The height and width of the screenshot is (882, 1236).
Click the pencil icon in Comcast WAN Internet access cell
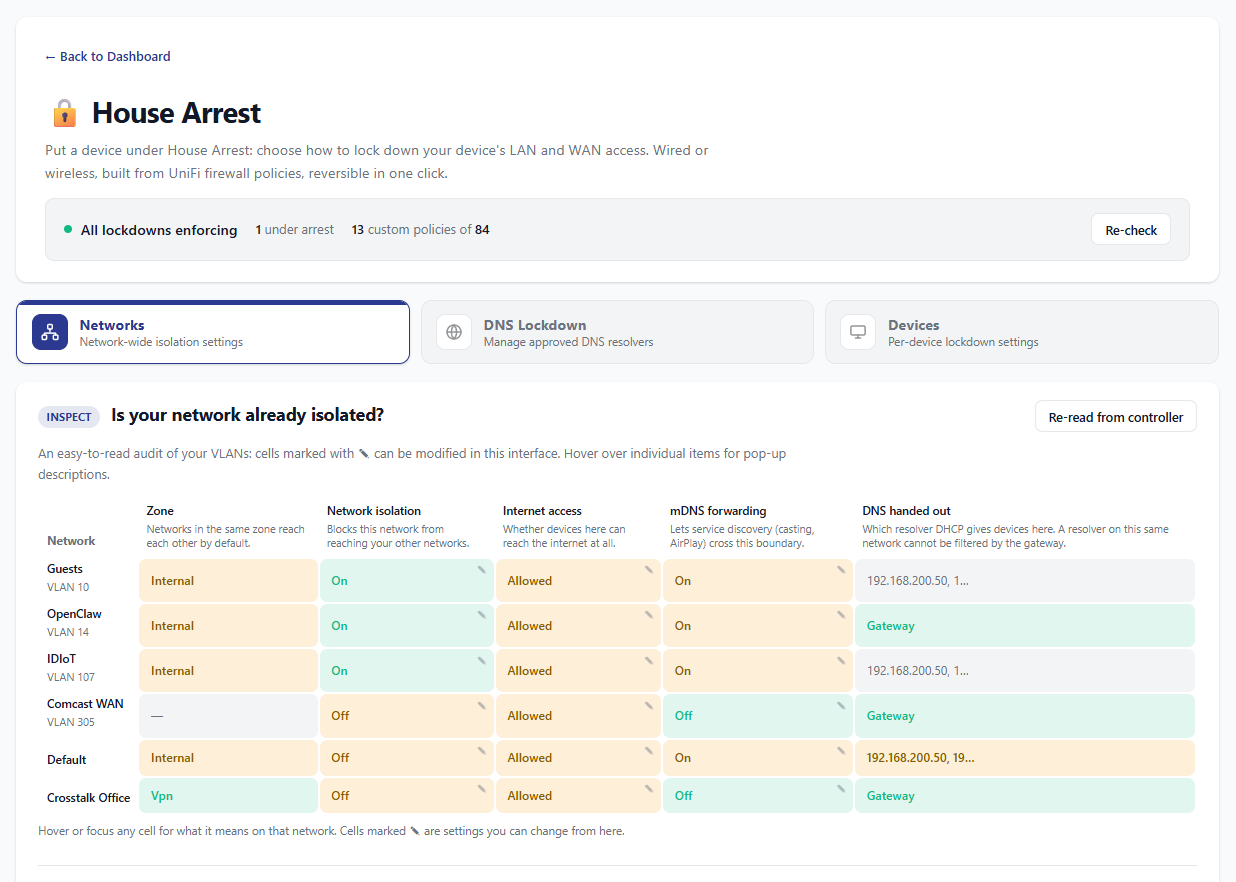(x=648, y=705)
